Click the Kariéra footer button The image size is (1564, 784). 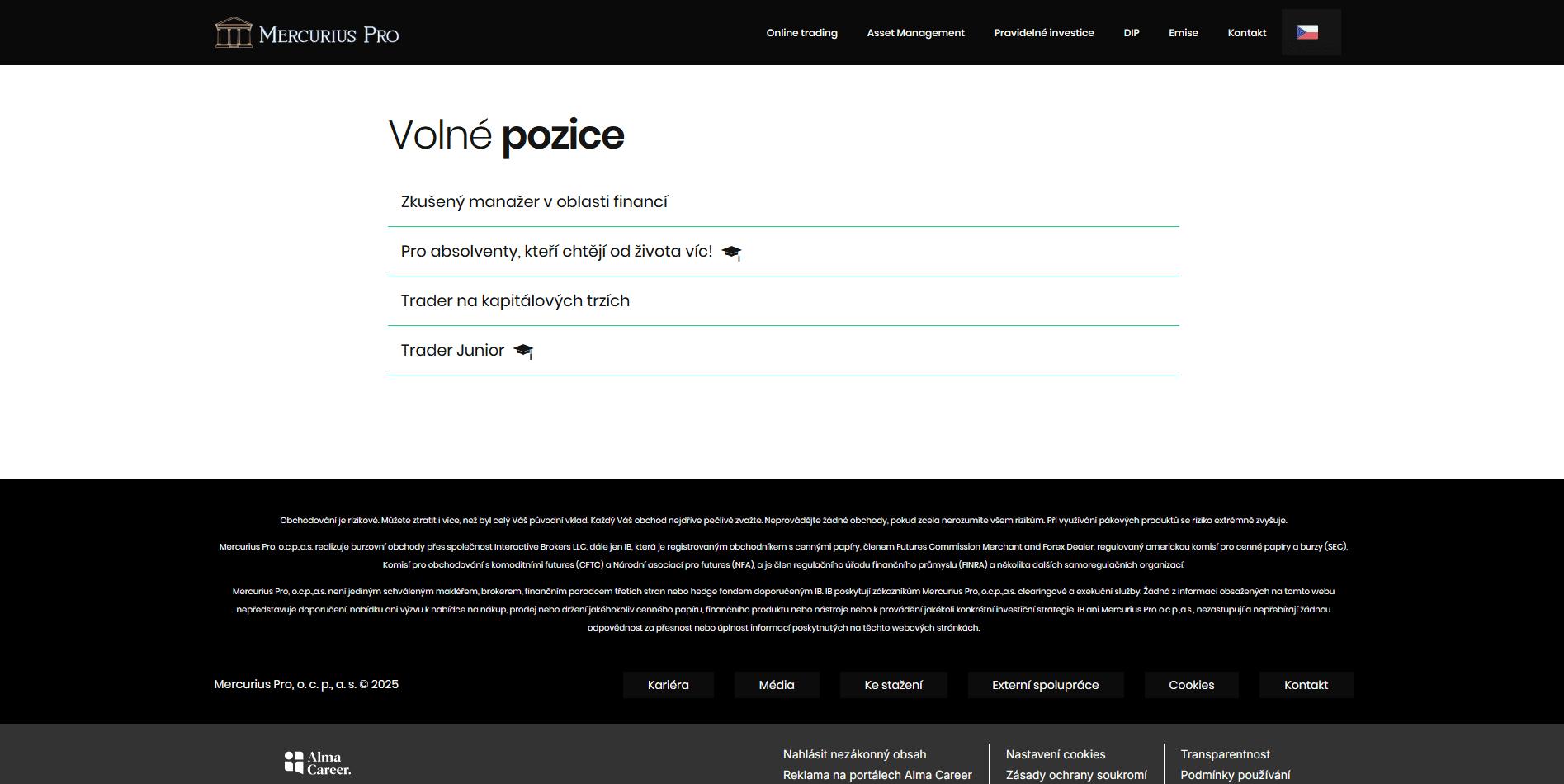pos(668,685)
